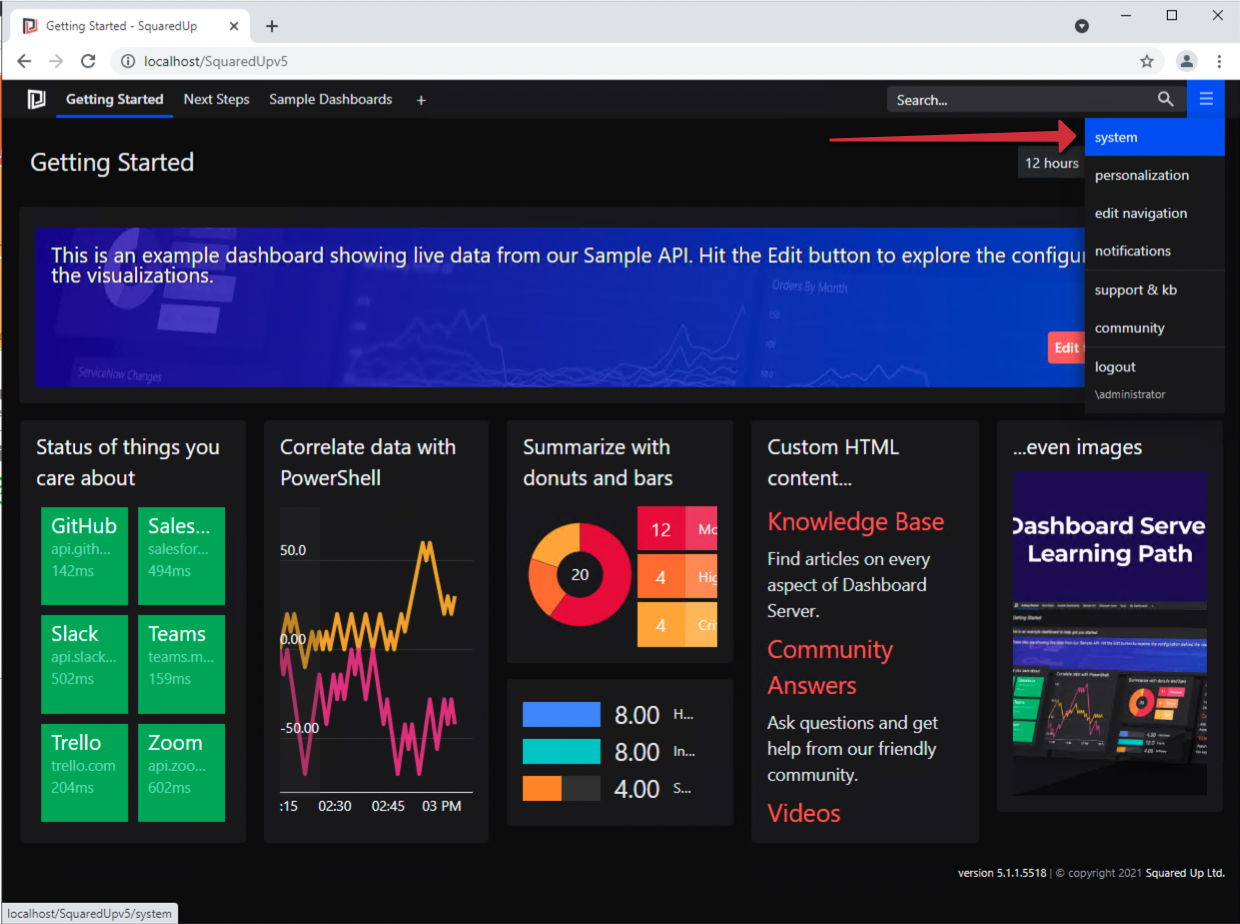Open the Knowledge Base link

click(855, 522)
